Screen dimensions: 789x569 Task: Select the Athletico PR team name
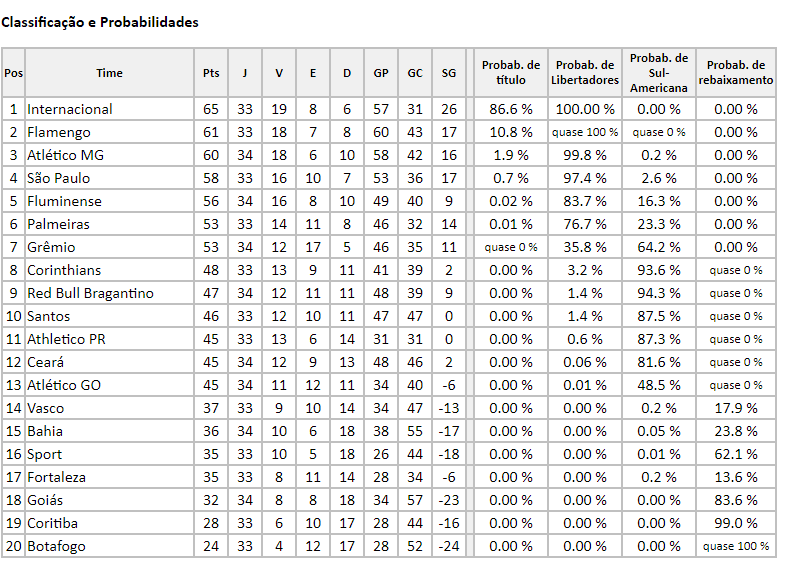pyautogui.click(x=66, y=339)
